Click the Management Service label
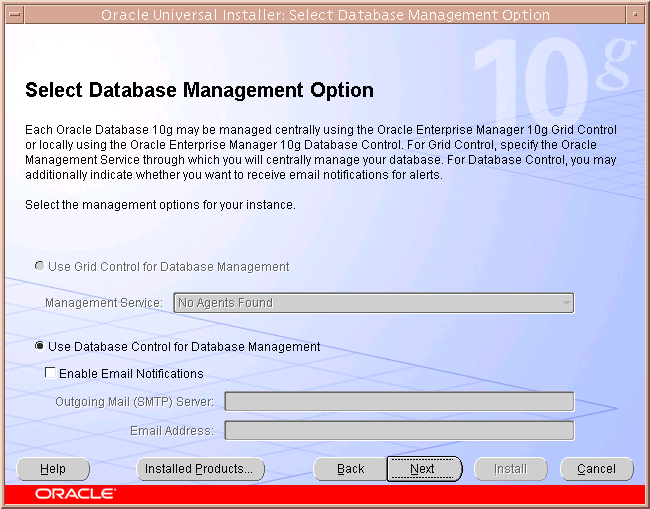 (103, 303)
